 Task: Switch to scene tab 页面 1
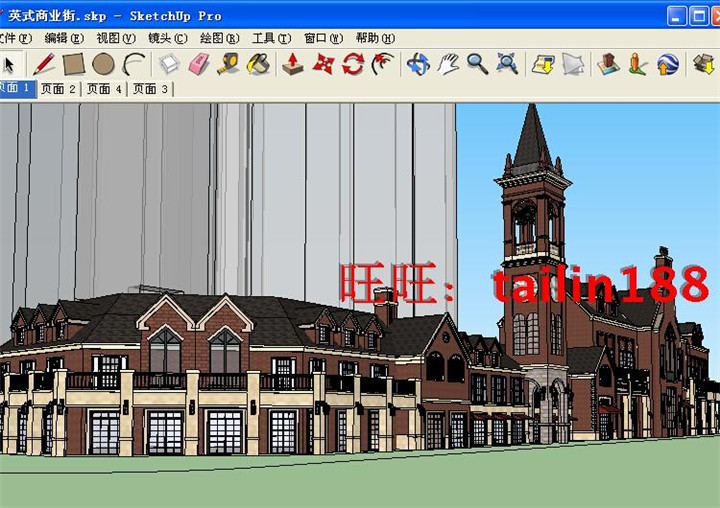(18, 88)
